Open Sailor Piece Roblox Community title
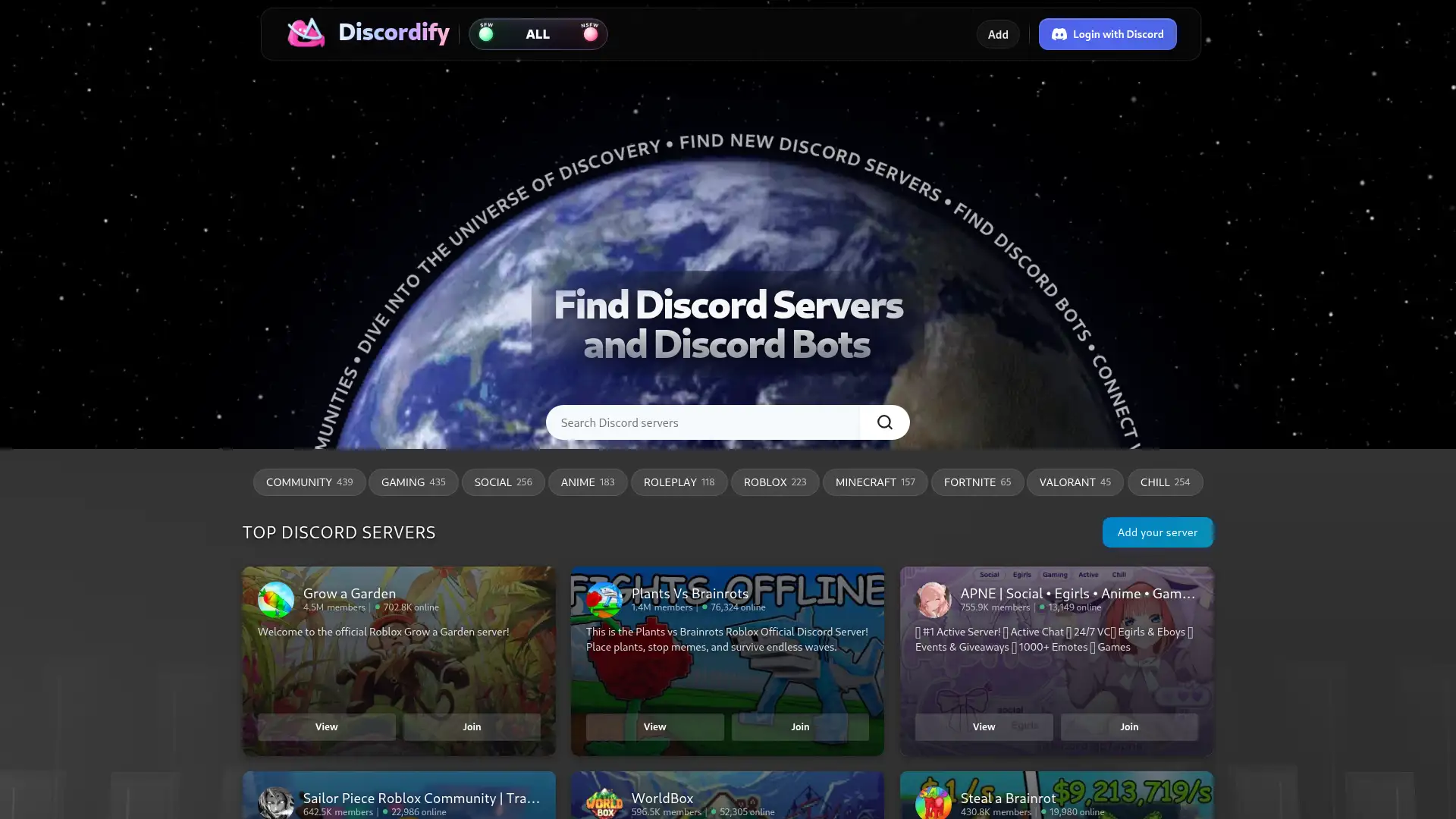 coord(422,798)
